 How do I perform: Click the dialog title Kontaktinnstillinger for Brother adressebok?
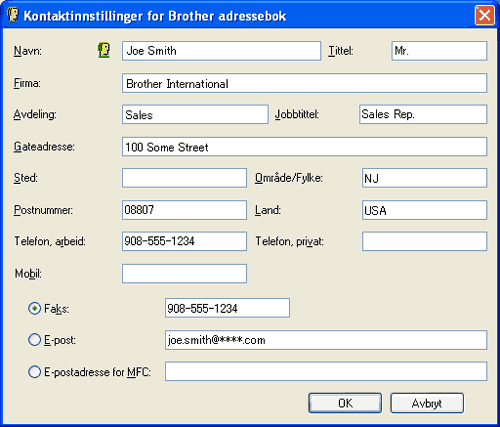pos(155,16)
